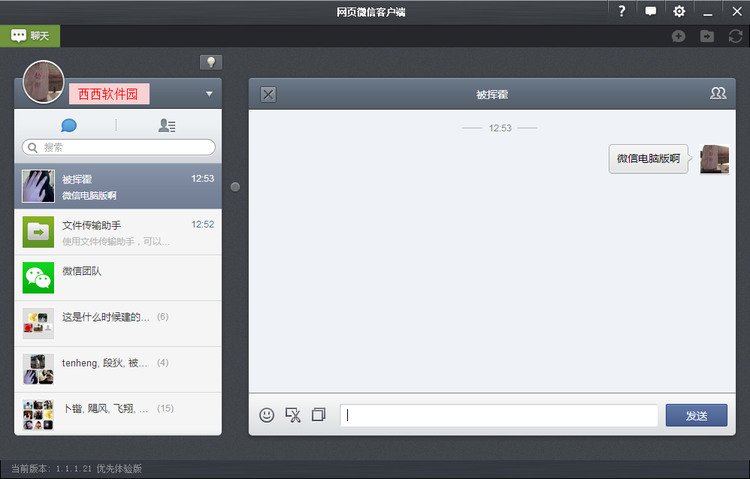
Task: Click the 这是什么时候建的 group avatar collage
Action: click(38, 324)
